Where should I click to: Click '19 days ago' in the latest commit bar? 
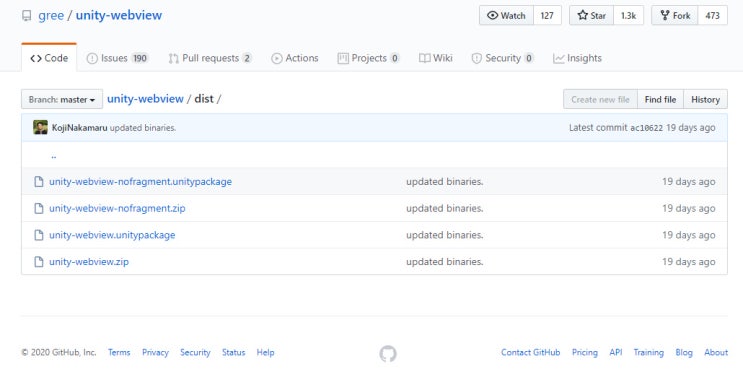pyautogui.click(x=690, y=128)
